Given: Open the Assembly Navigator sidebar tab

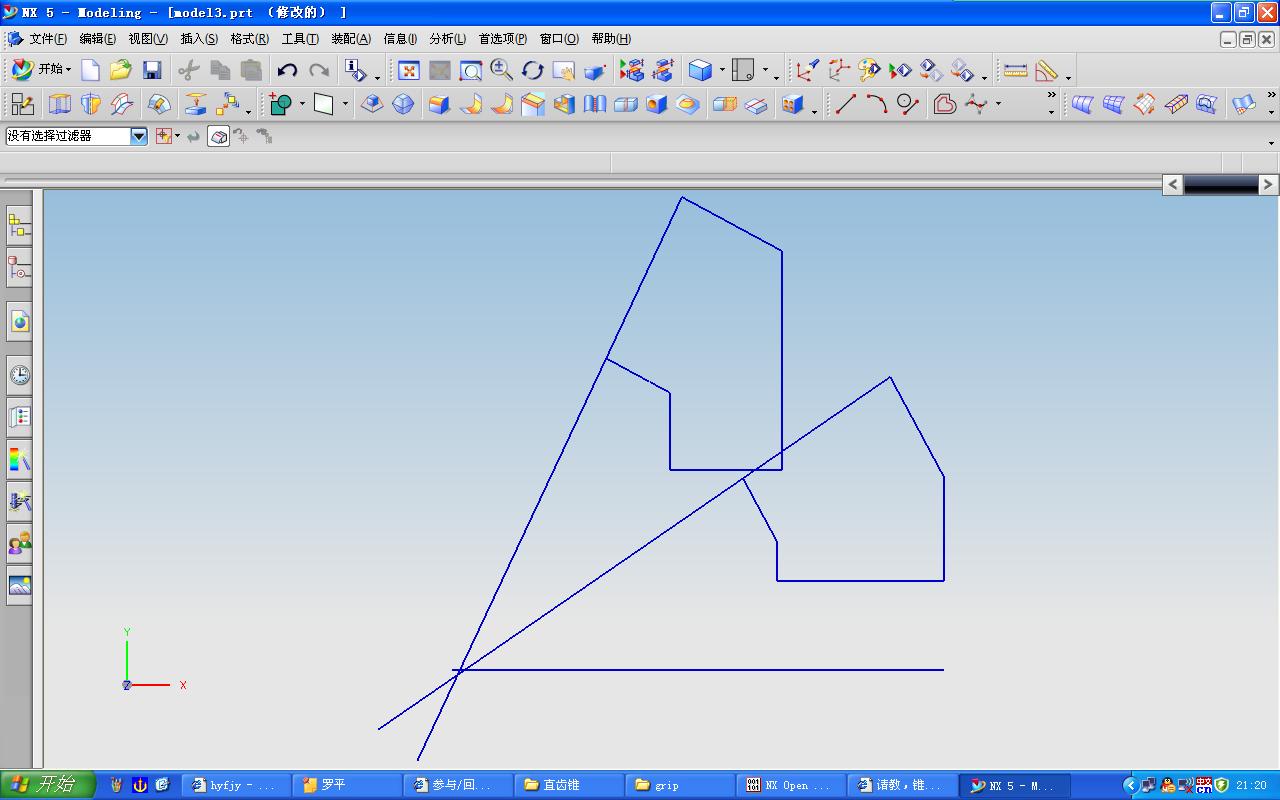Looking at the screenshot, I should (19, 227).
